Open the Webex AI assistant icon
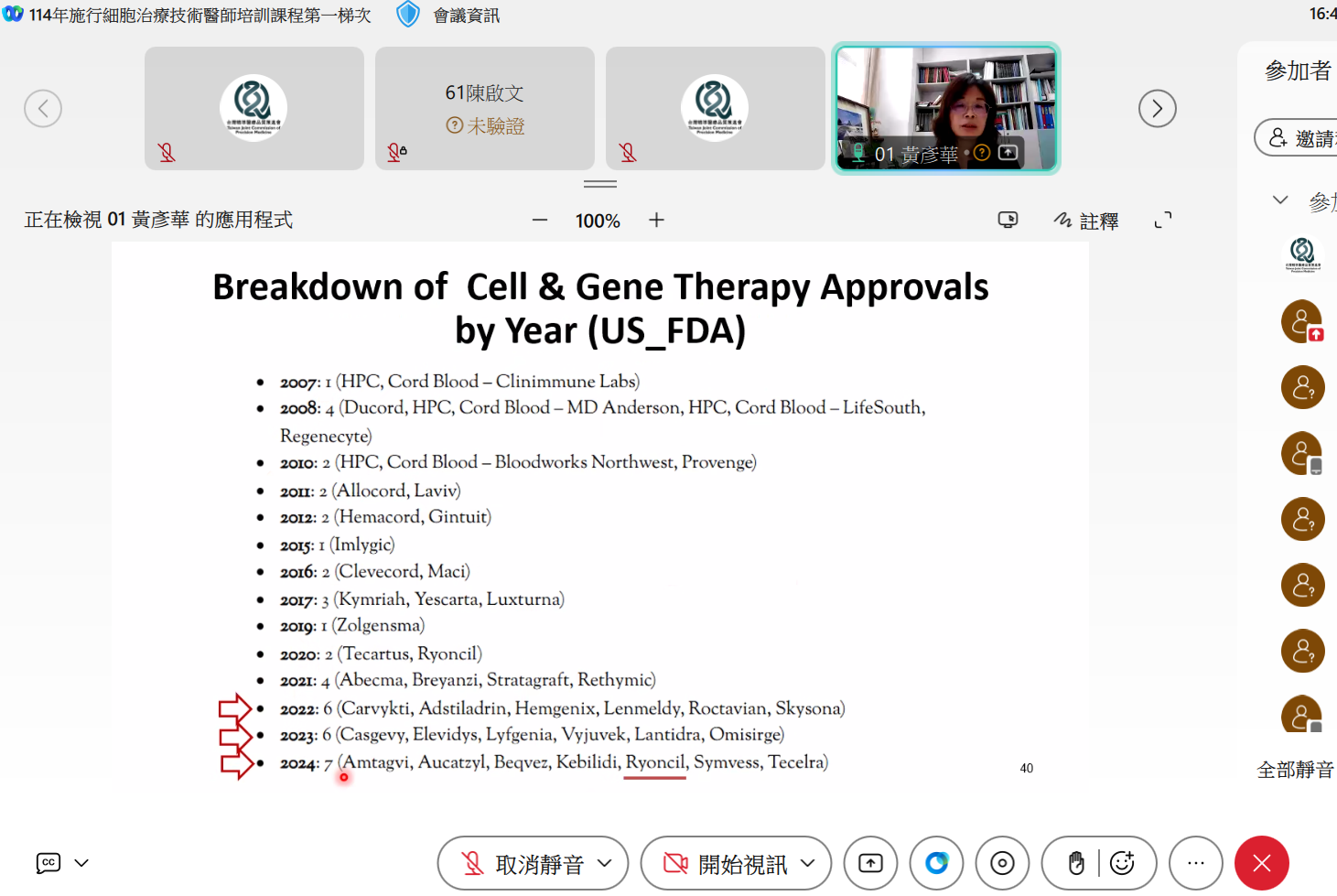Viewport: 1337px width, 896px height. coord(936,863)
